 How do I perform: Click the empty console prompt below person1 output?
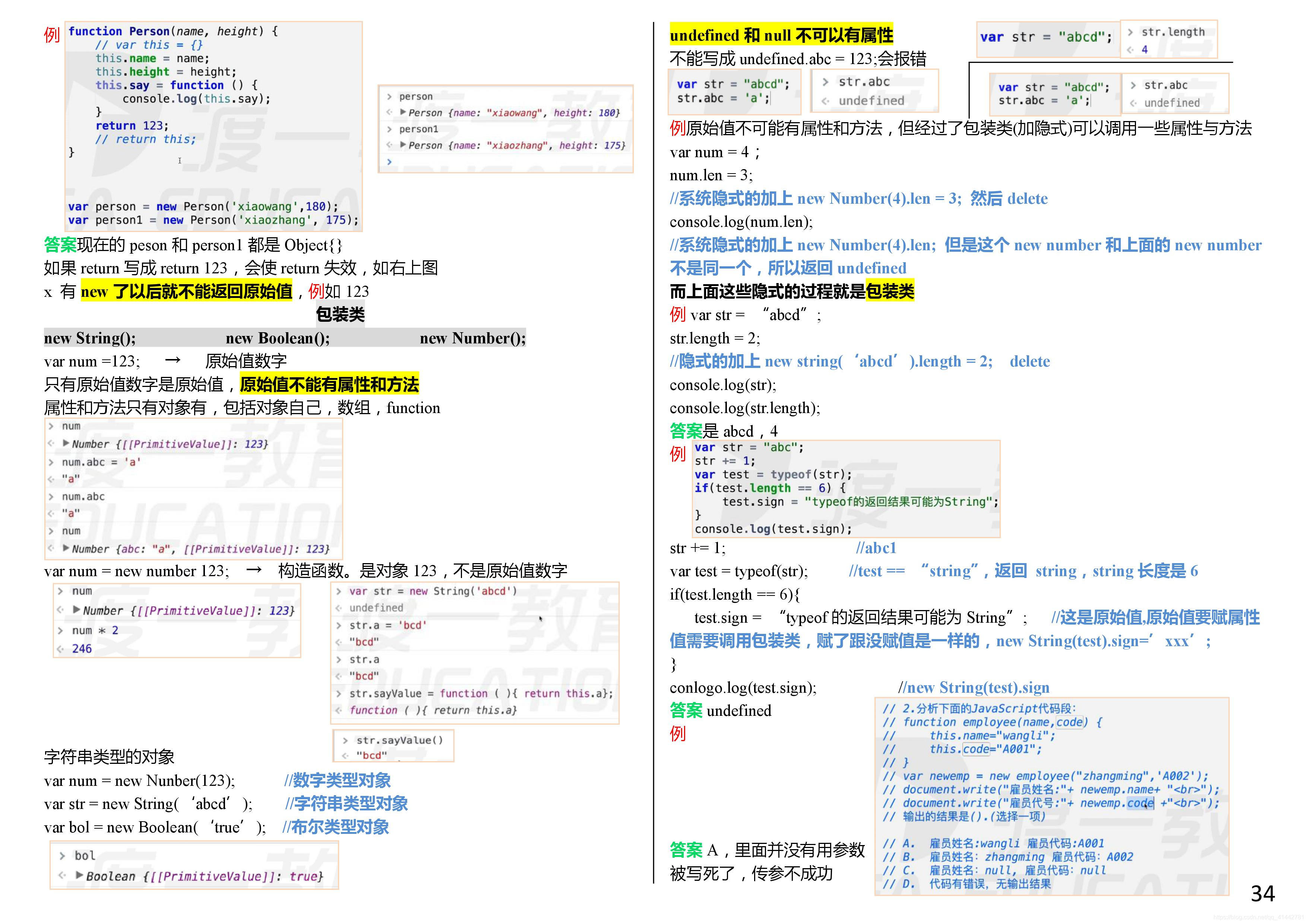coord(389,162)
